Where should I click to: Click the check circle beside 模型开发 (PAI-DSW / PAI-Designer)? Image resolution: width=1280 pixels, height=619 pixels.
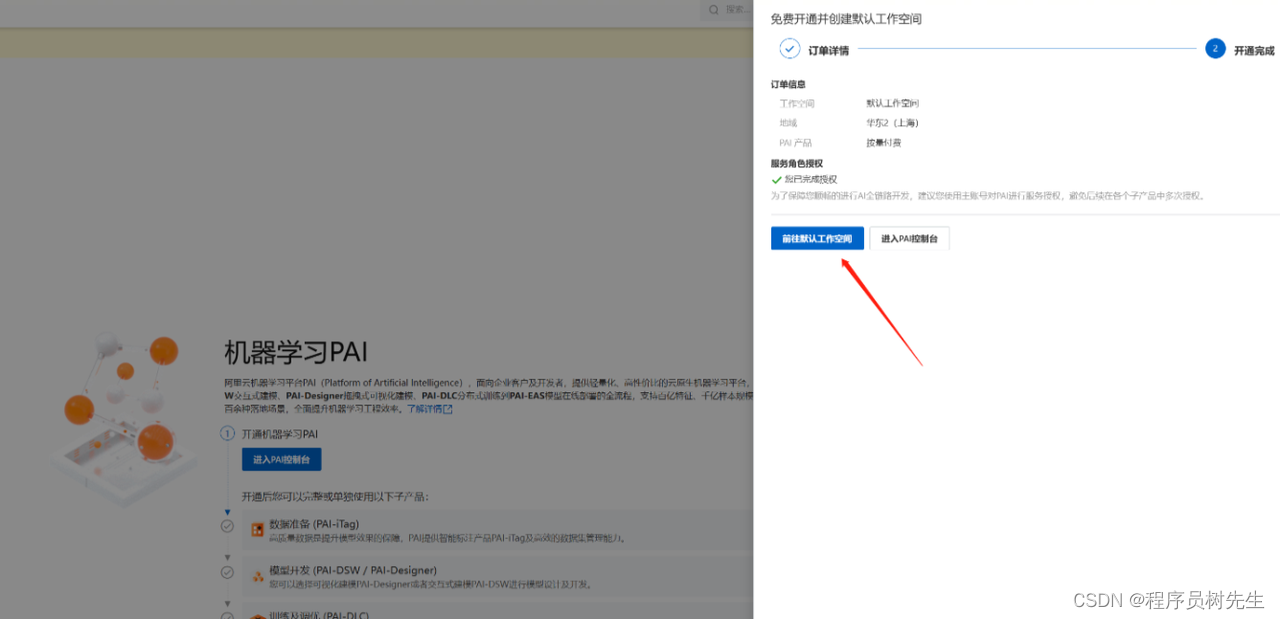coord(227,572)
